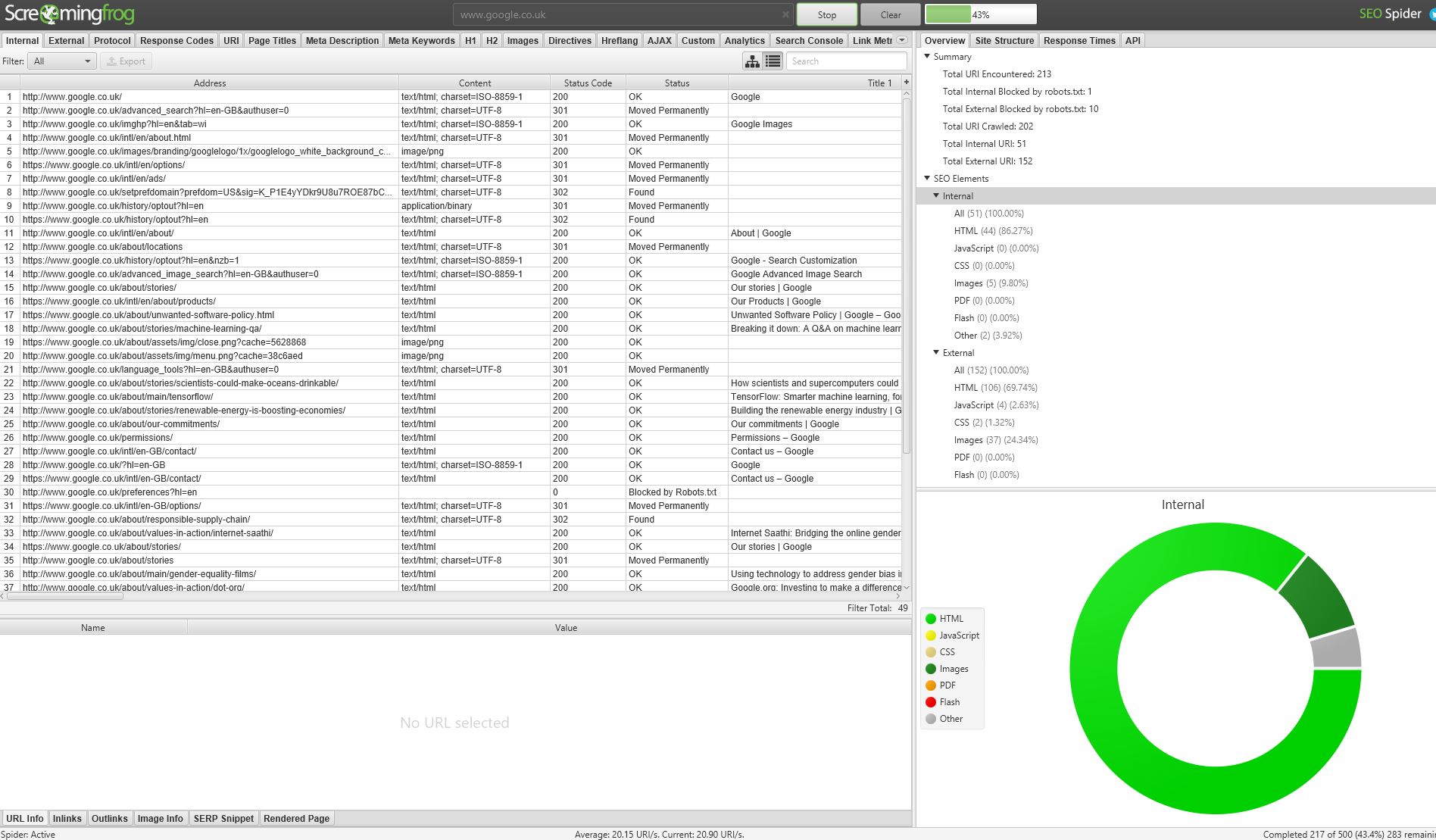Click the dark green Images legend swatch
The image size is (1436, 840).
click(x=931, y=669)
